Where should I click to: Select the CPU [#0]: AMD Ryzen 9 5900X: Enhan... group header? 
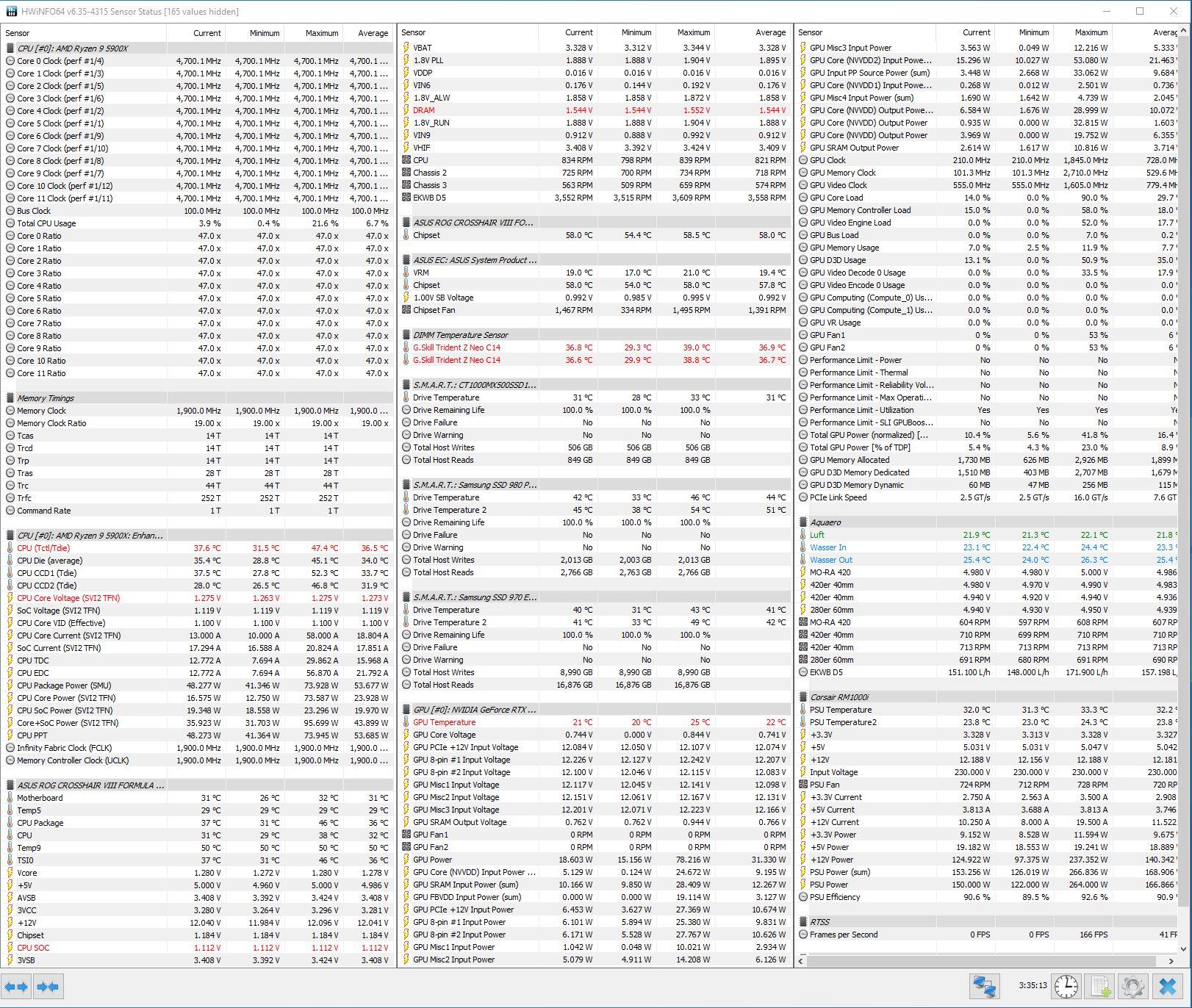tap(198, 536)
